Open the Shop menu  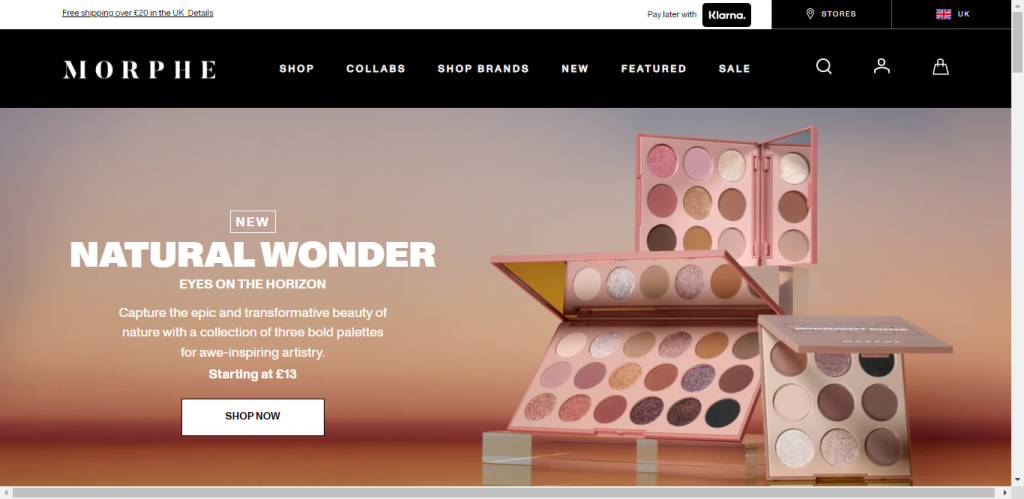(296, 69)
